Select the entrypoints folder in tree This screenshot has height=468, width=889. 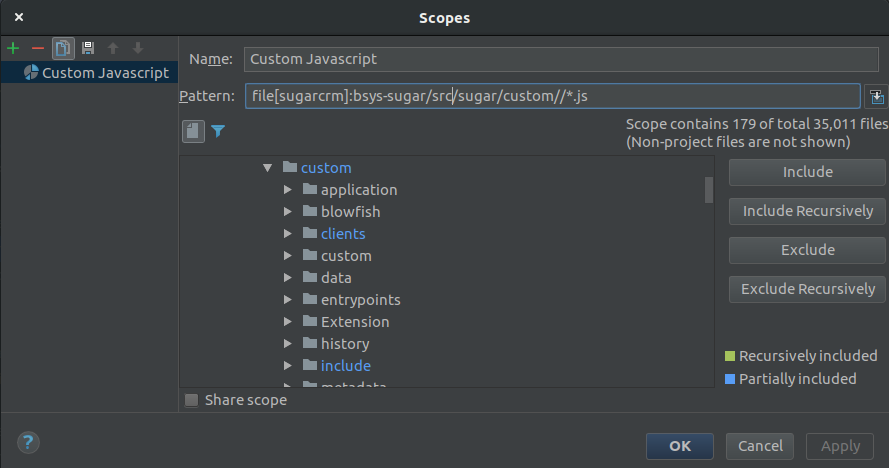[360, 300]
